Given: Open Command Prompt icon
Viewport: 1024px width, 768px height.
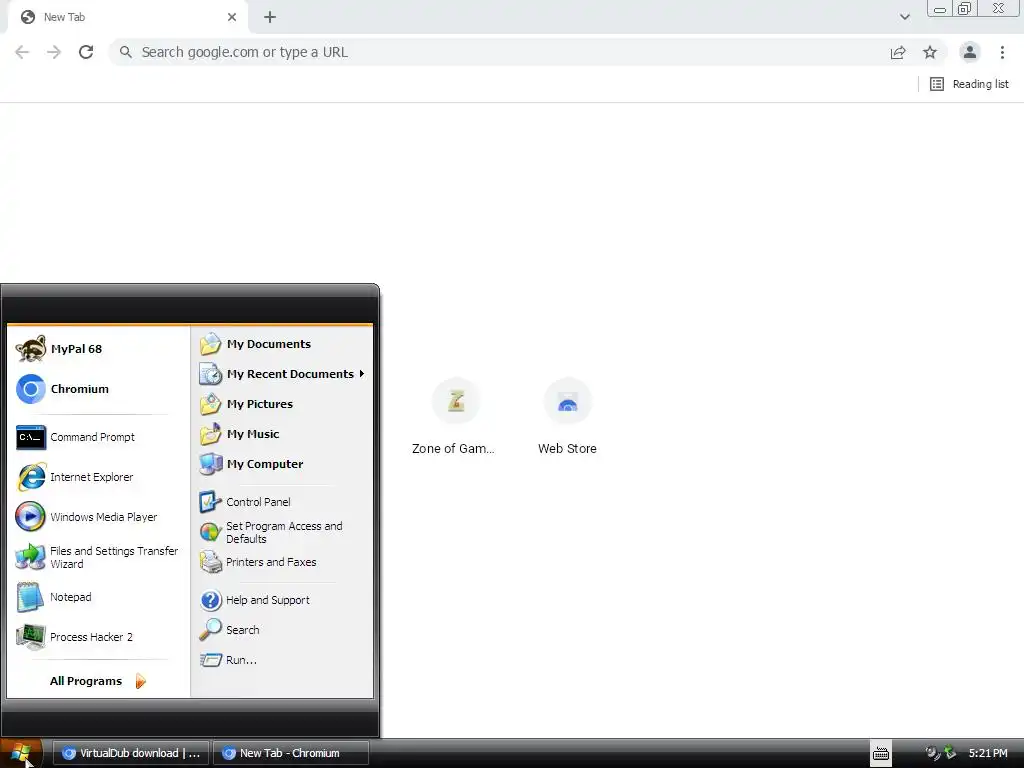Looking at the screenshot, I should click(x=31, y=437).
